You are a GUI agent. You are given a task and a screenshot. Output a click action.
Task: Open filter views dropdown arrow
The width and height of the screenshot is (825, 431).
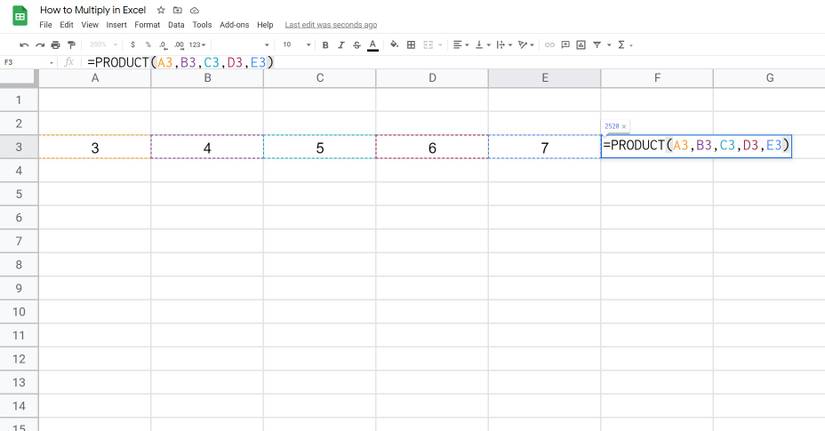coord(609,45)
